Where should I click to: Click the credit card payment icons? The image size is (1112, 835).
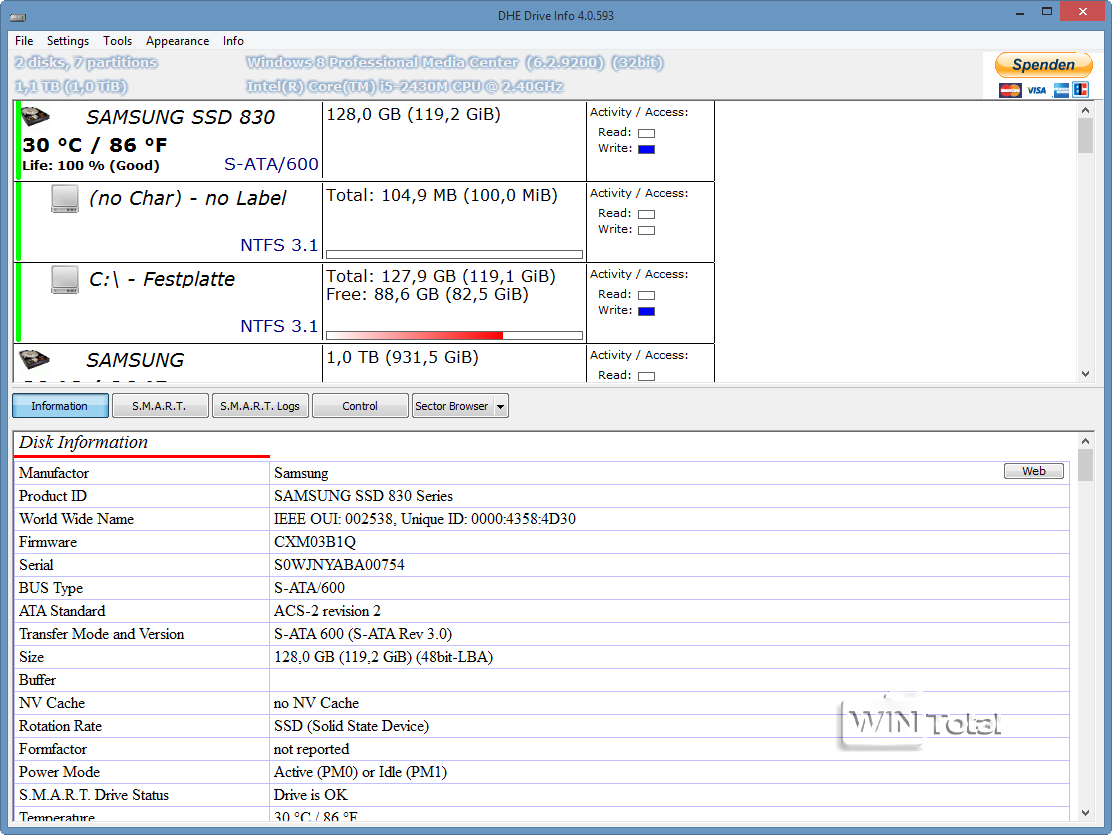coord(1043,90)
